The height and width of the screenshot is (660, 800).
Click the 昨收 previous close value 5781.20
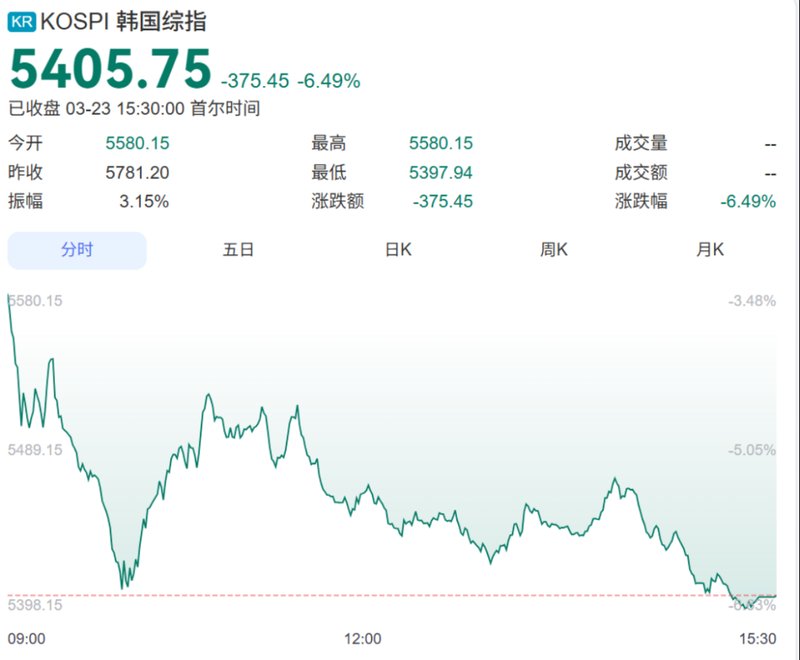pos(137,172)
